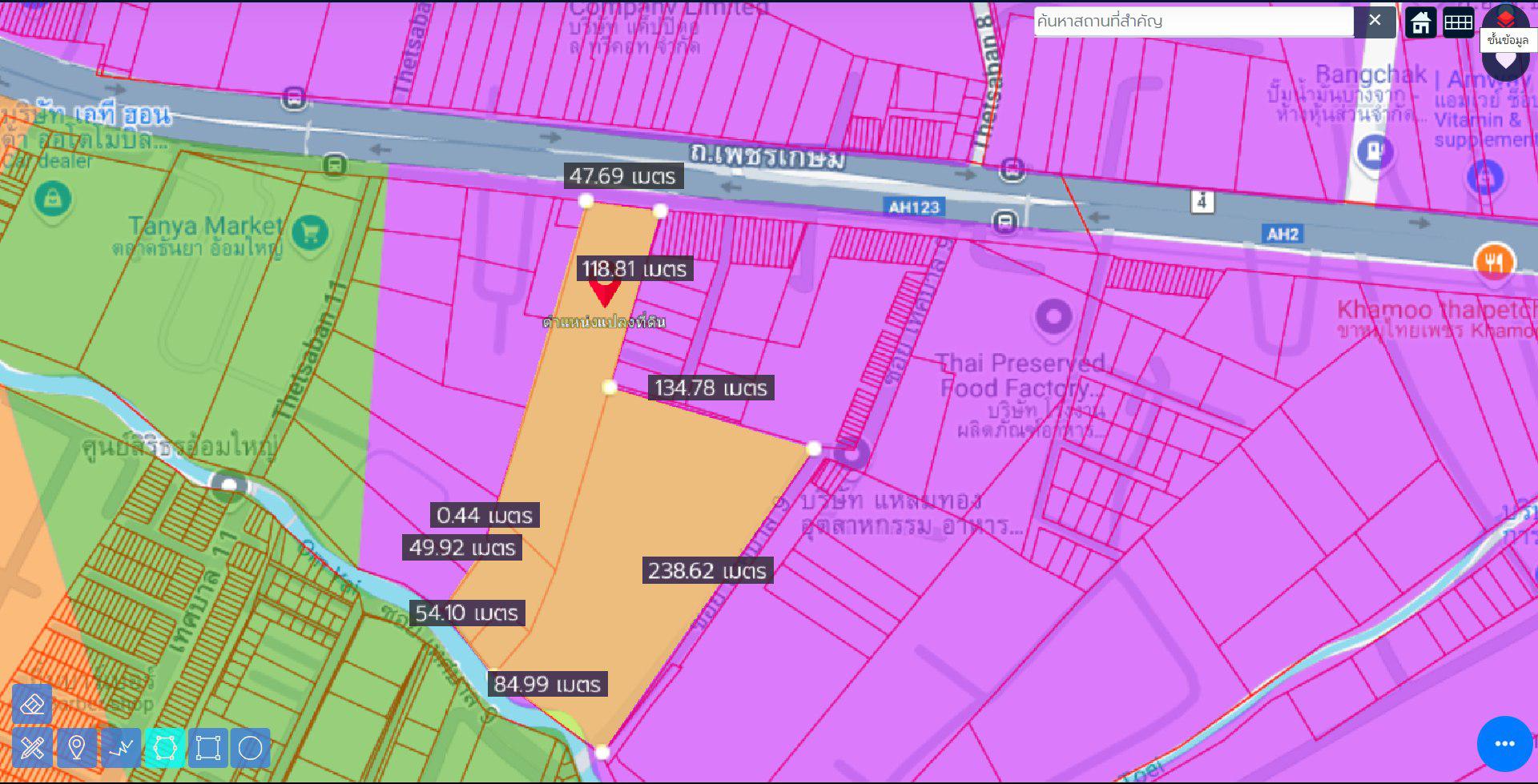
Task: Expand the blue three-dots more menu
Action: click(1504, 744)
